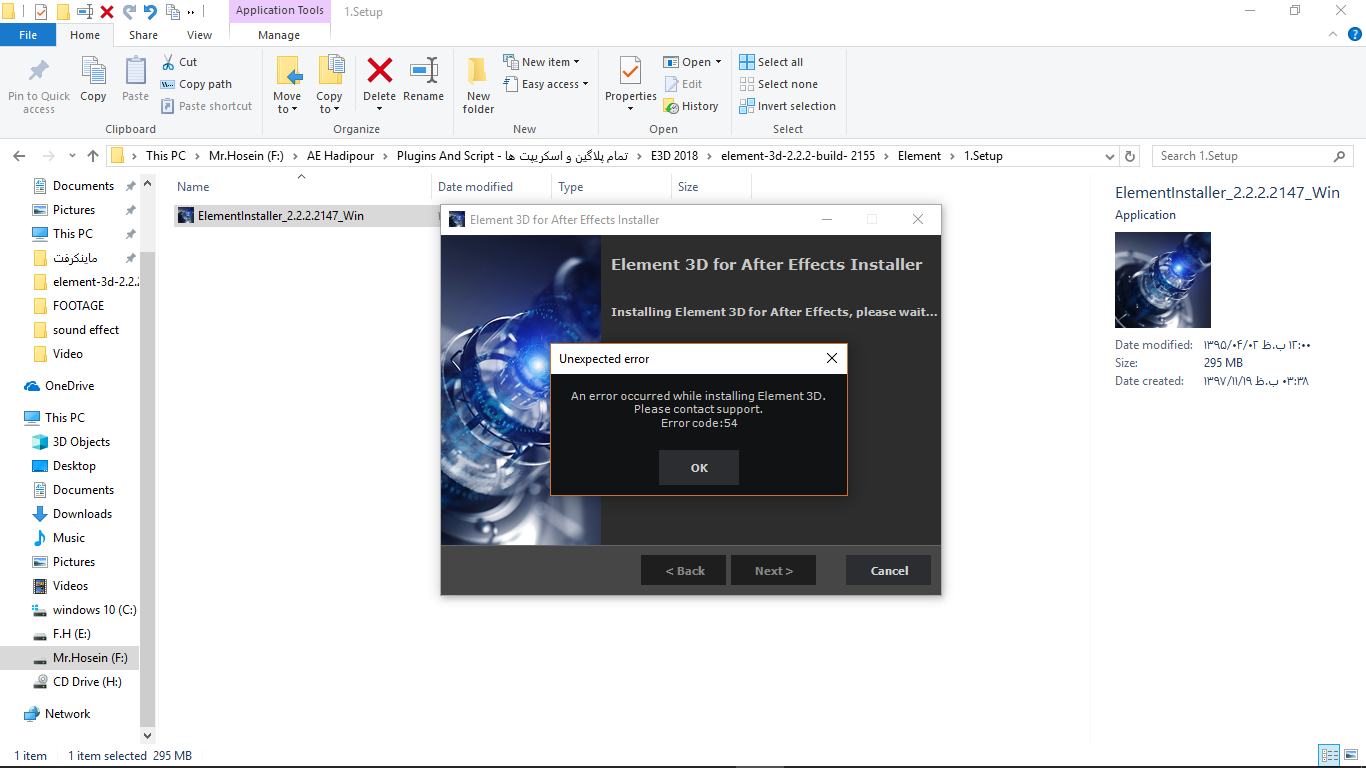
Task: Open Music in navigation pane
Action: pos(69,538)
